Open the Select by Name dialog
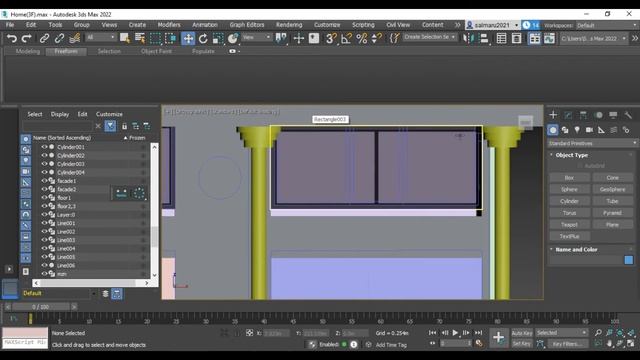Image resolution: width=640 pixels, height=360 pixels. [x=140, y=38]
